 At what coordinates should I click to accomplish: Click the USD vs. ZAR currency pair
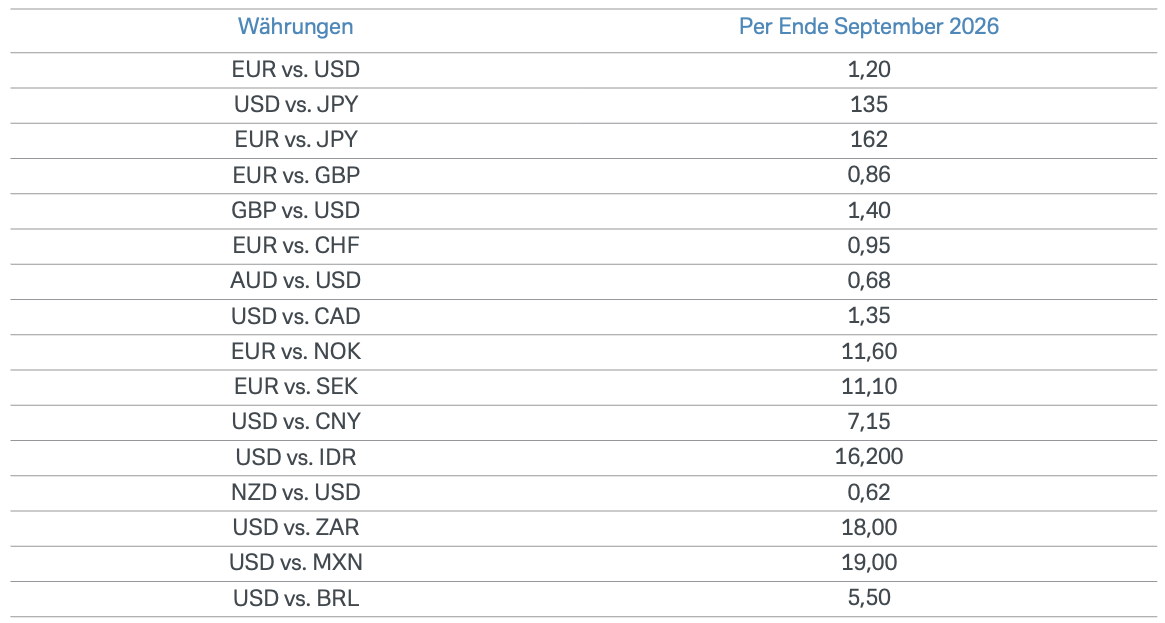(295, 528)
